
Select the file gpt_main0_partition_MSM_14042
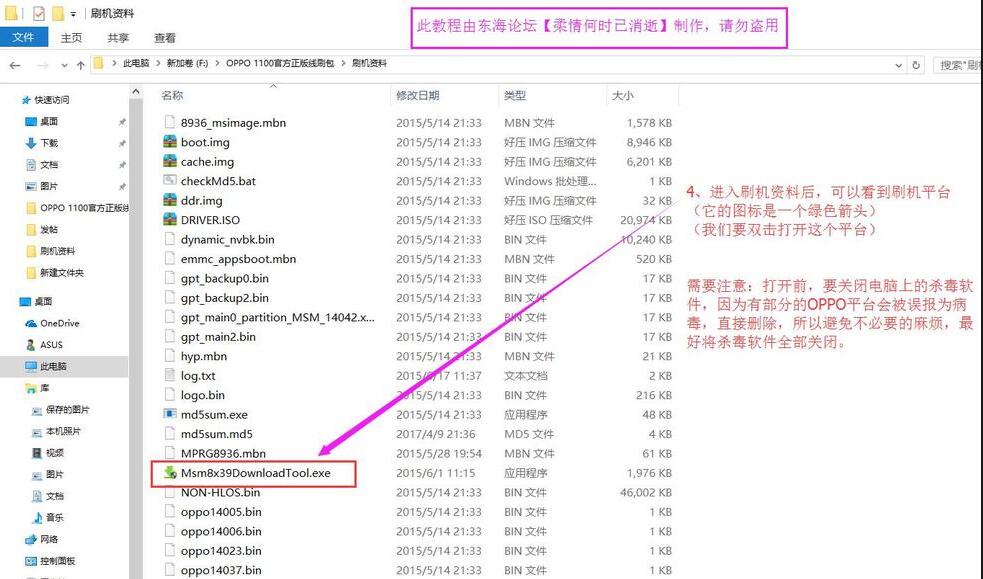pos(278,317)
